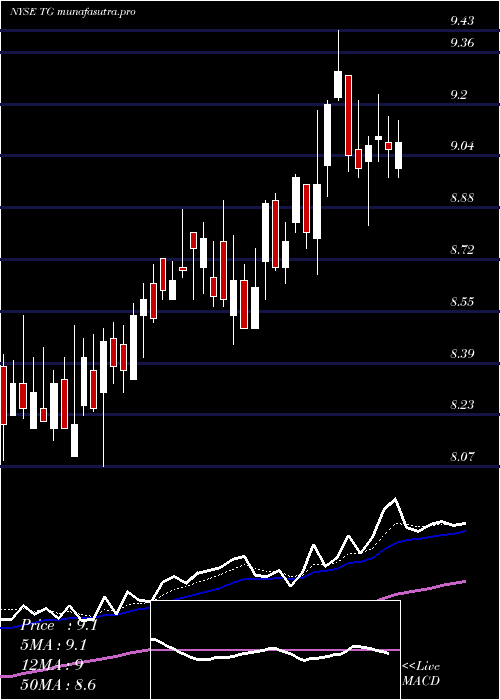This screenshot has width=500, height=700.
Task: Click the tallest candle peaking at 9.43
Action: (338, 65)
